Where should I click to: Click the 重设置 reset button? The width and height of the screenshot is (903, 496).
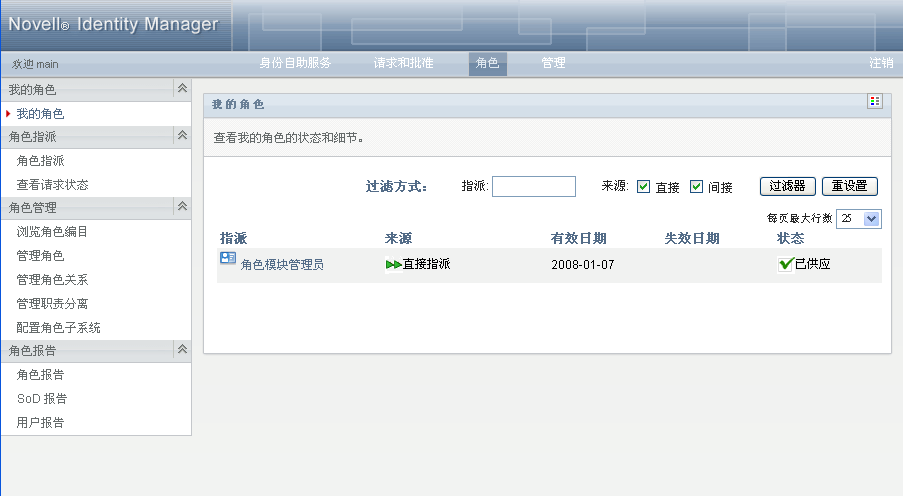click(849, 186)
